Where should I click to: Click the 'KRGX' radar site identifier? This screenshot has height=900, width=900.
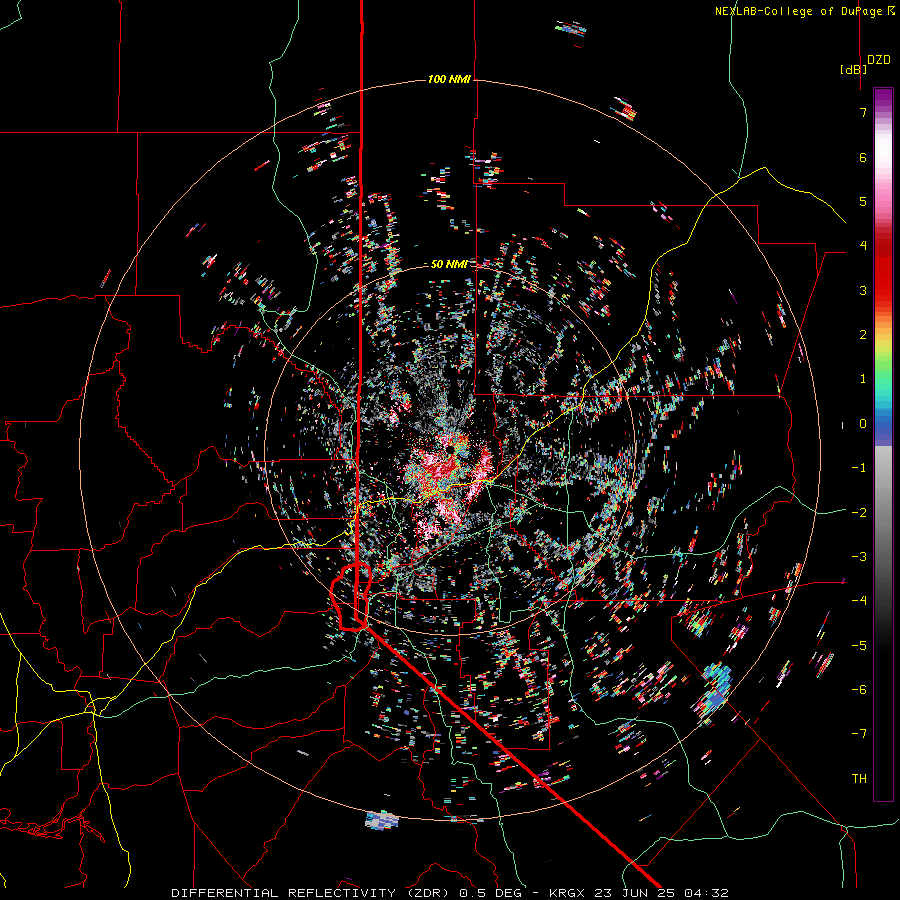[567, 893]
